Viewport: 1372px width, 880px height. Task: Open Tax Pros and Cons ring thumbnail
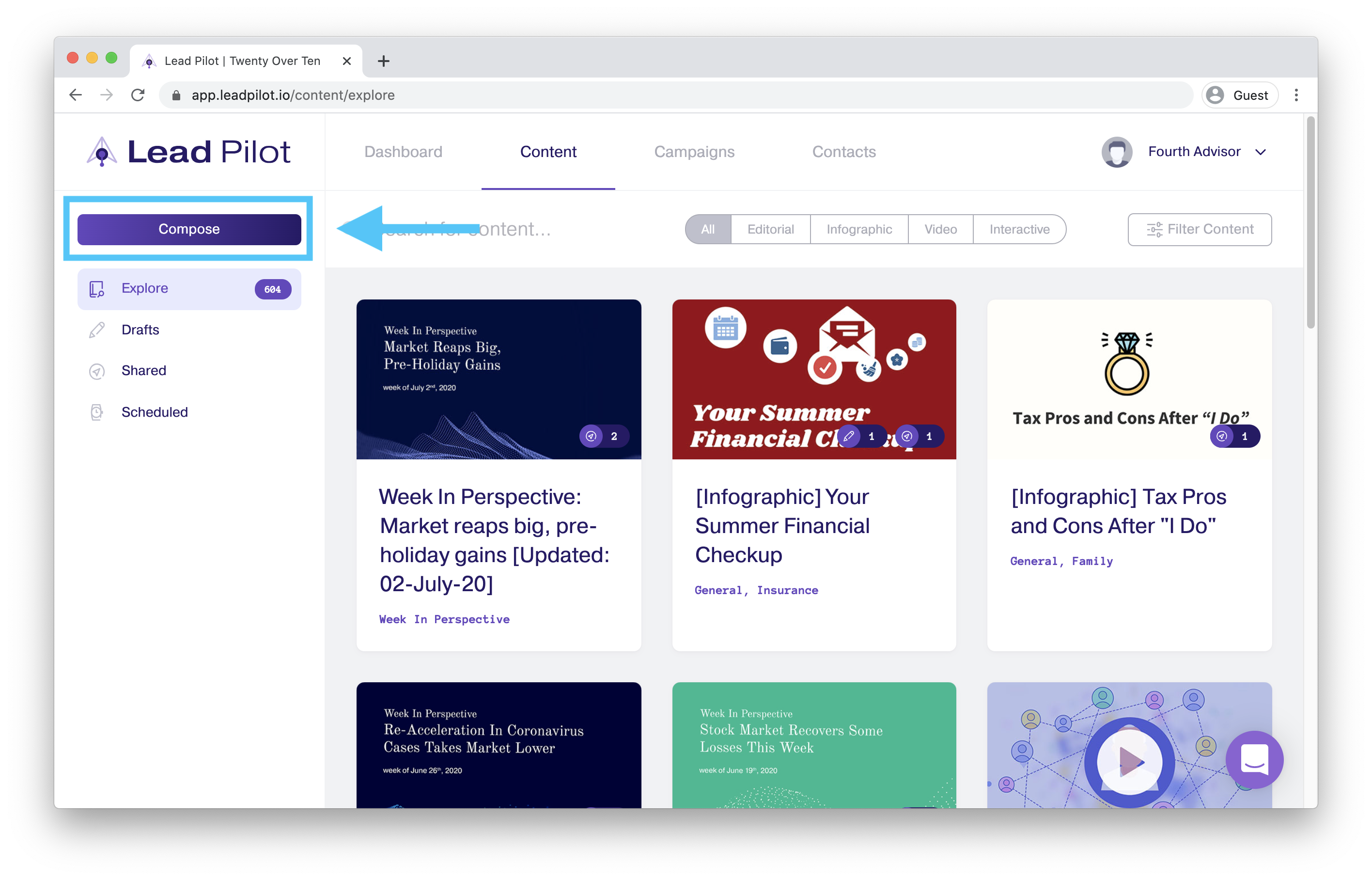(x=1129, y=379)
